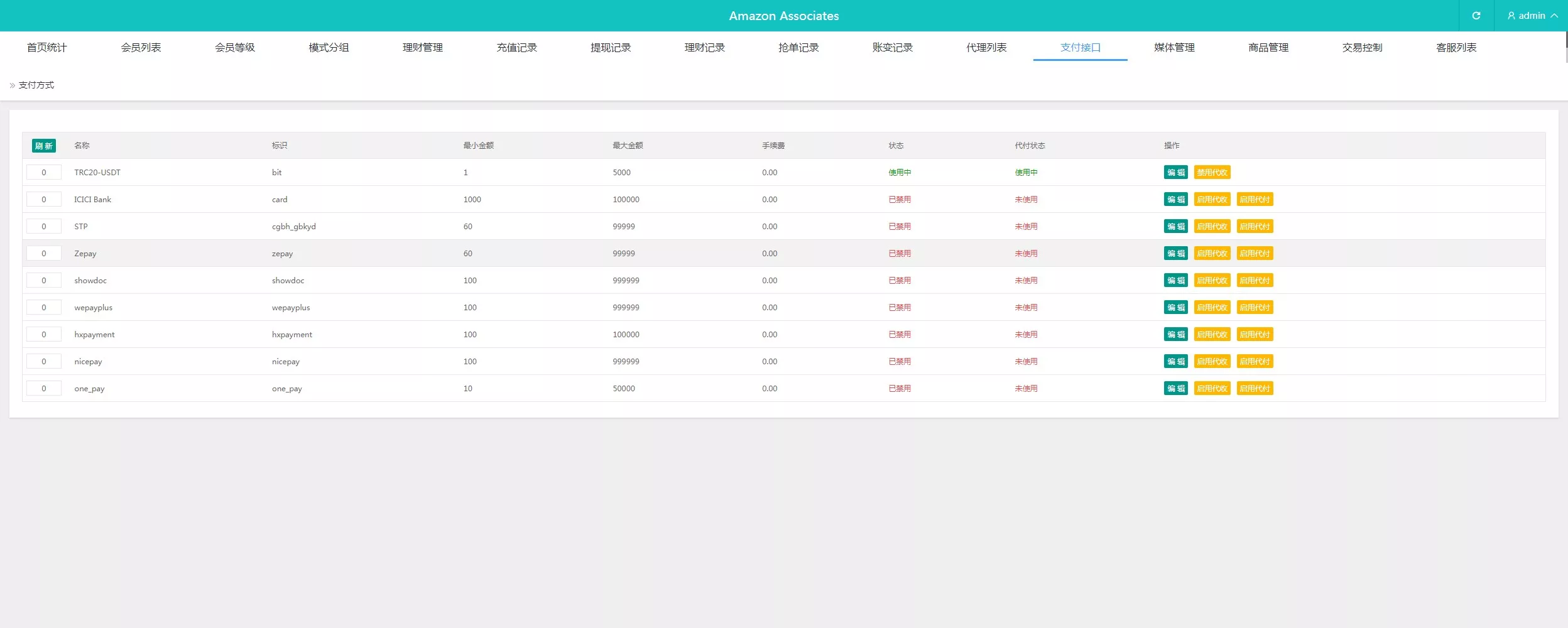
Task: Enable 启用代付 for the one_pay row
Action: [x=1254, y=389]
